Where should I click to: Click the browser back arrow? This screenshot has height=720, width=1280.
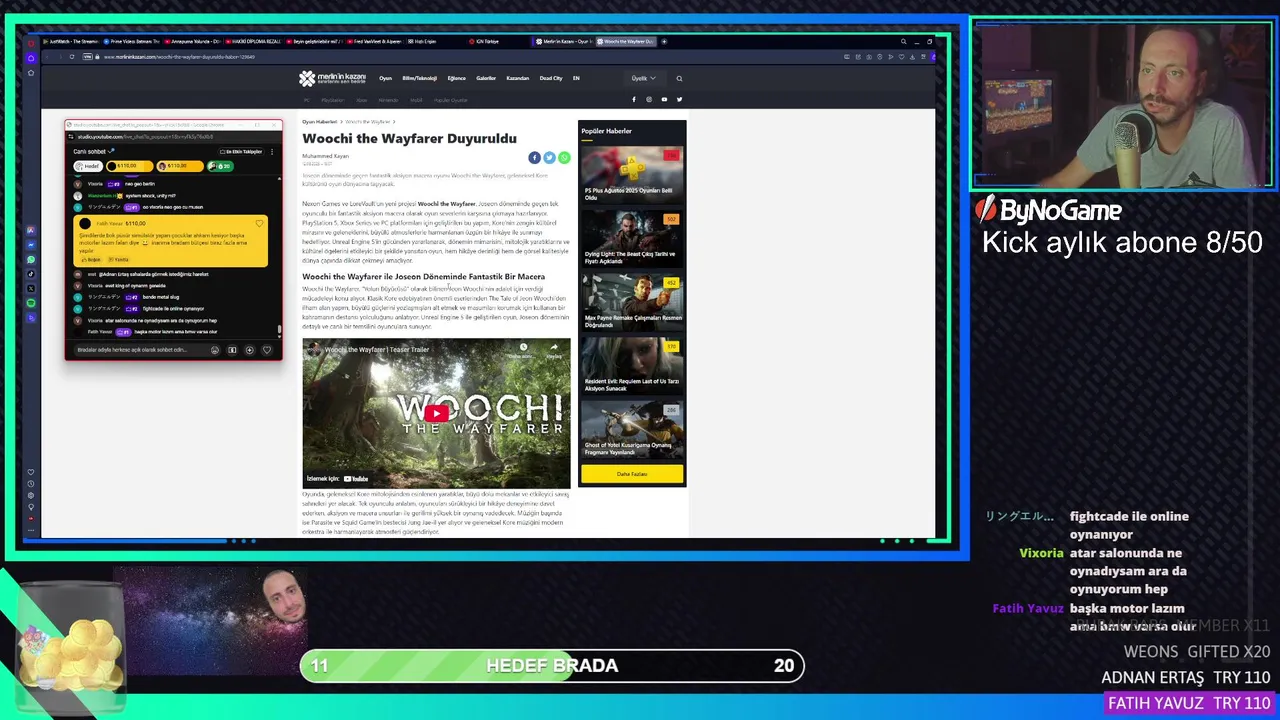coord(45,56)
